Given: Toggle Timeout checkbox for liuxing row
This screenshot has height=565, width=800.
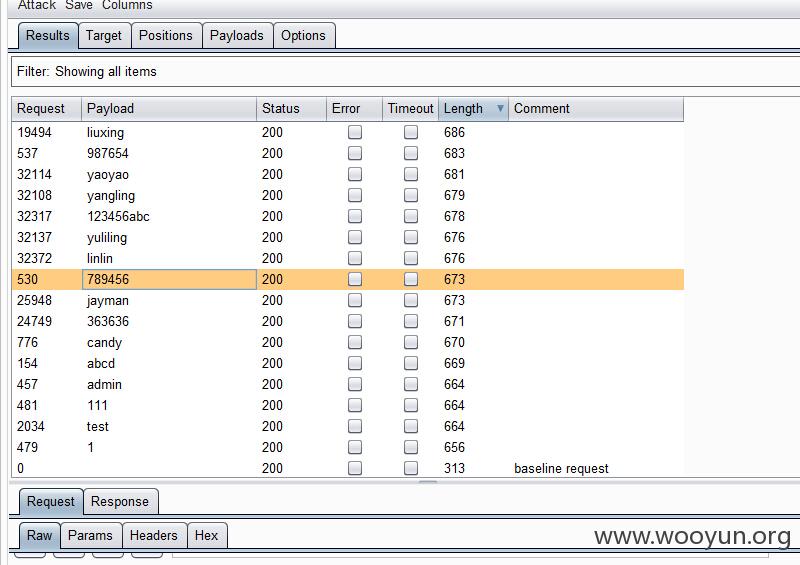Looking at the screenshot, I should [x=411, y=132].
